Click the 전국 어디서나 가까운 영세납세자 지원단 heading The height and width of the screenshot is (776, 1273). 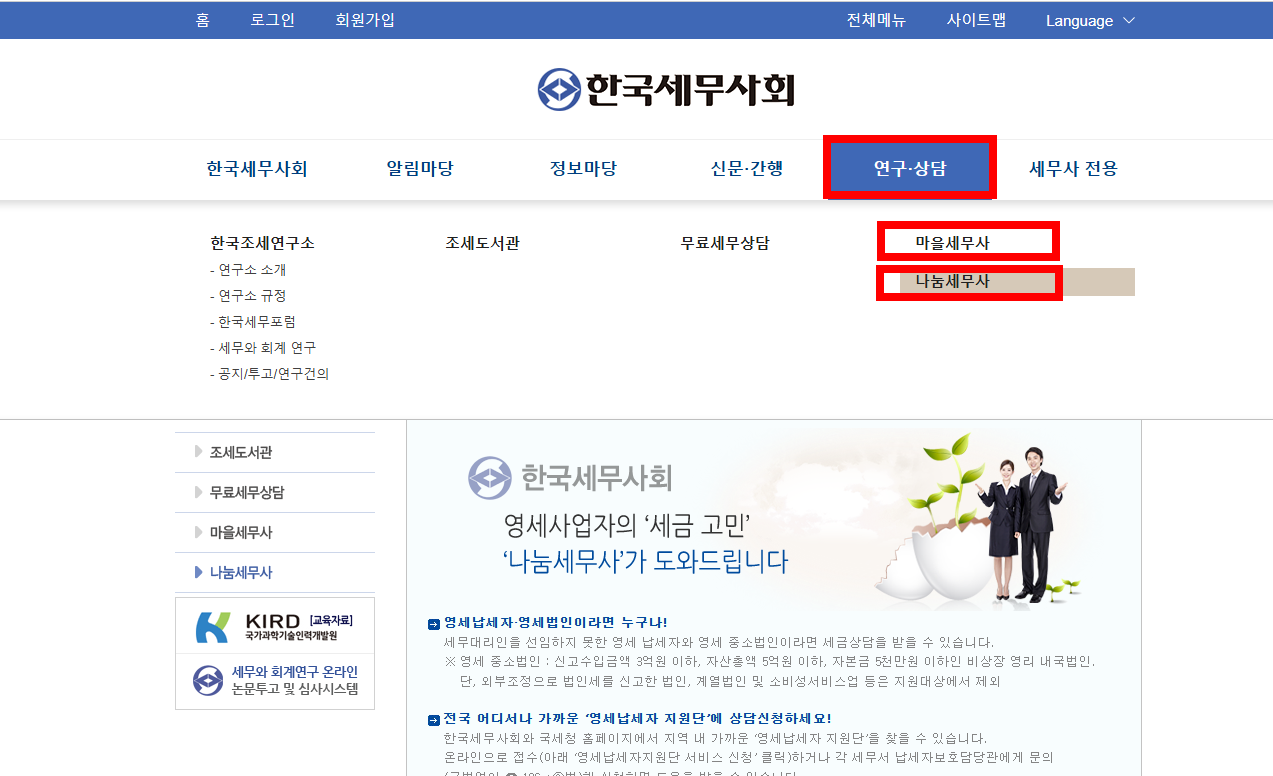coord(637,719)
